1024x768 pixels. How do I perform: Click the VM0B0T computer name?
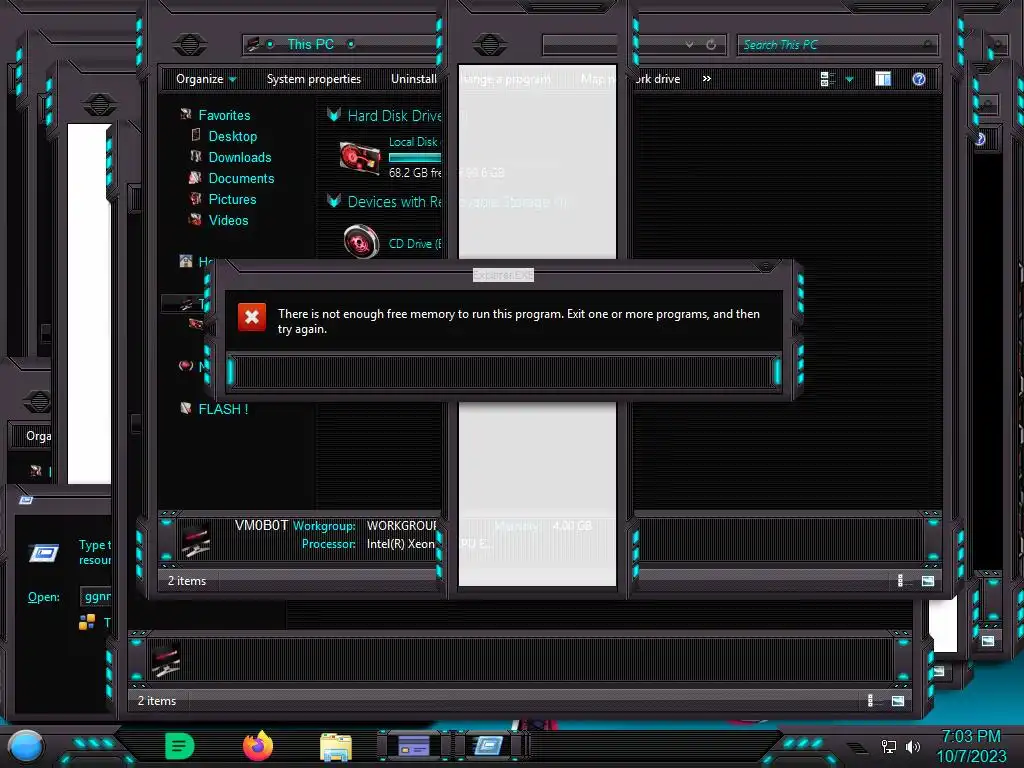point(261,525)
